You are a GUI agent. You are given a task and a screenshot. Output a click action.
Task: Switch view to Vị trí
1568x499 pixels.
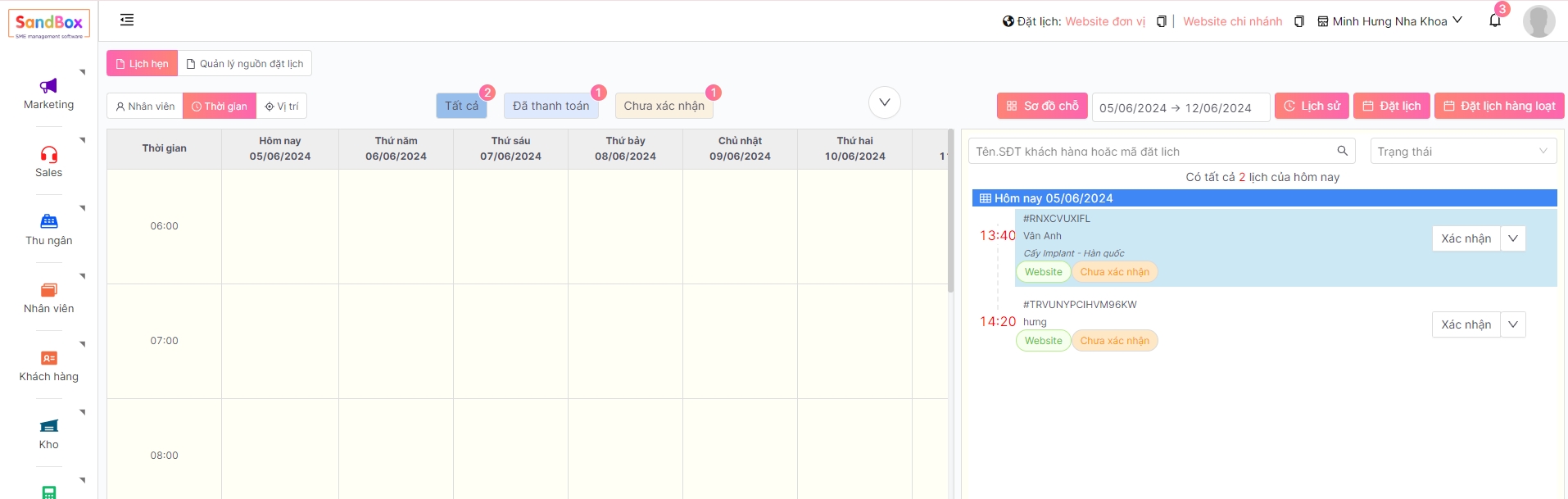point(281,107)
